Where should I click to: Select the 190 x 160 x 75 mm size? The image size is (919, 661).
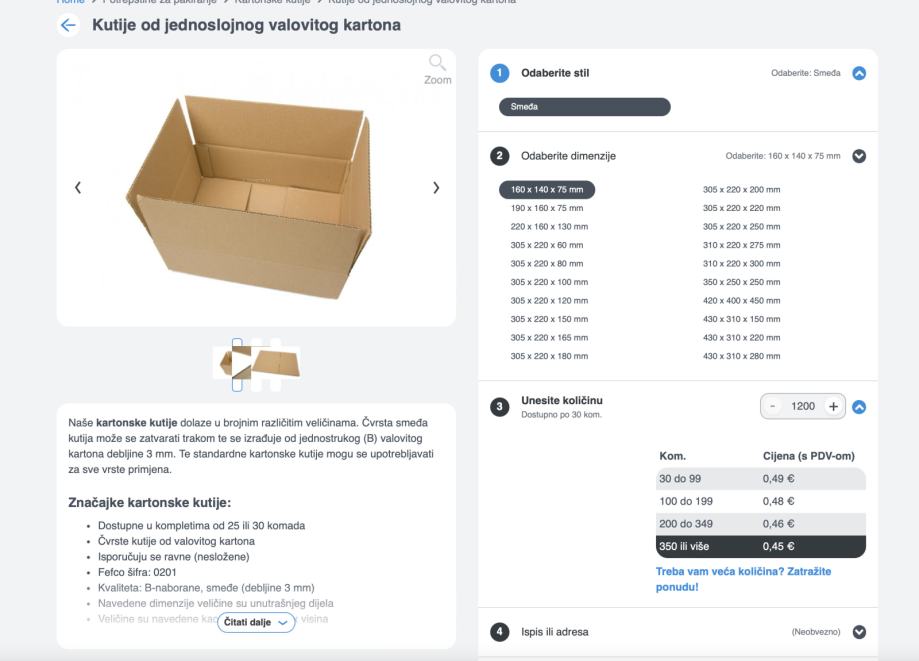point(546,208)
